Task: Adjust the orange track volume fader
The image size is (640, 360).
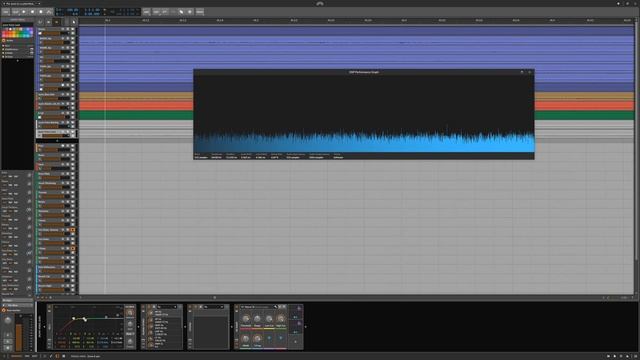Action: (x=56, y=99)
